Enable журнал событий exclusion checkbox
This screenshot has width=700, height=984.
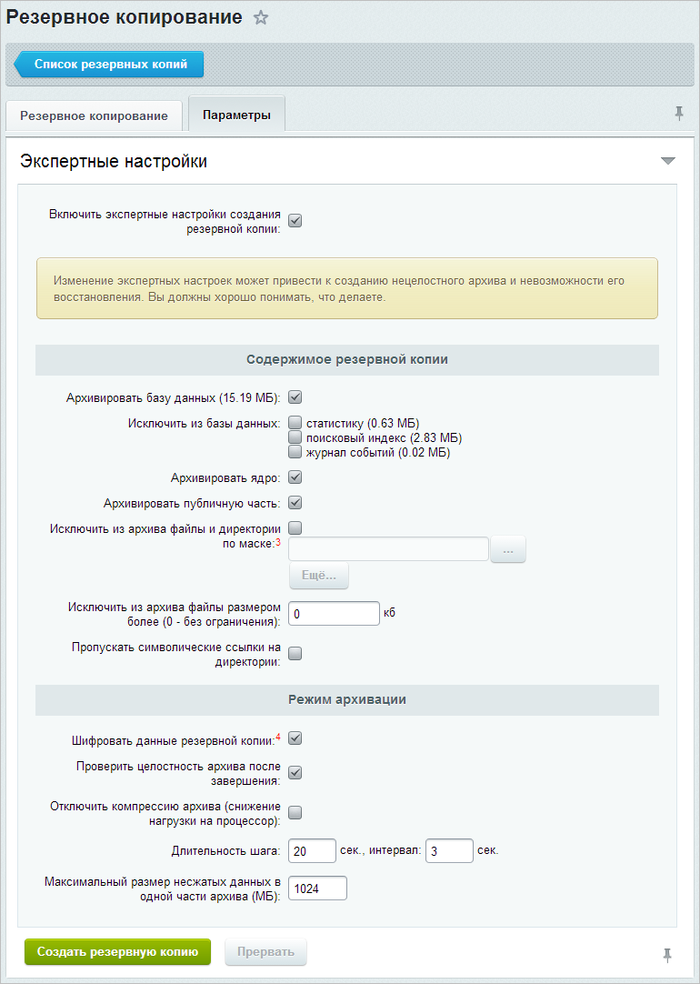pyautogui.click(x=295, y=451)
